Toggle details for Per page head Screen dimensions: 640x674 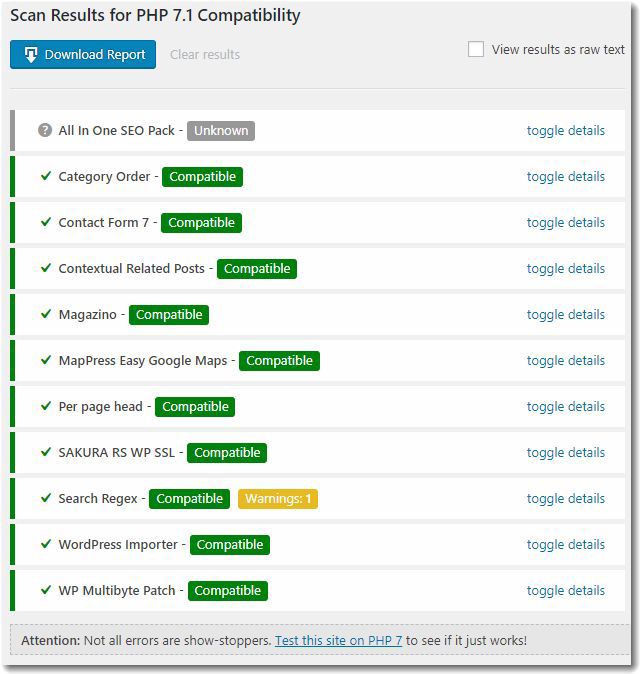click(x=566, y=407)
